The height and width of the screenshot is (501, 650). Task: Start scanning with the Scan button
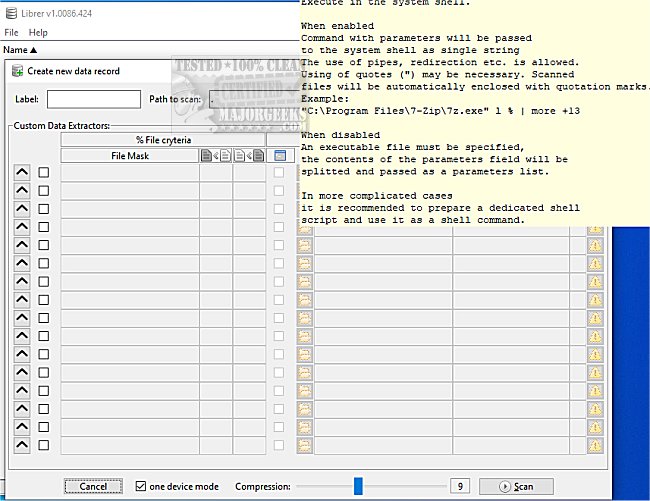(516, 486)
